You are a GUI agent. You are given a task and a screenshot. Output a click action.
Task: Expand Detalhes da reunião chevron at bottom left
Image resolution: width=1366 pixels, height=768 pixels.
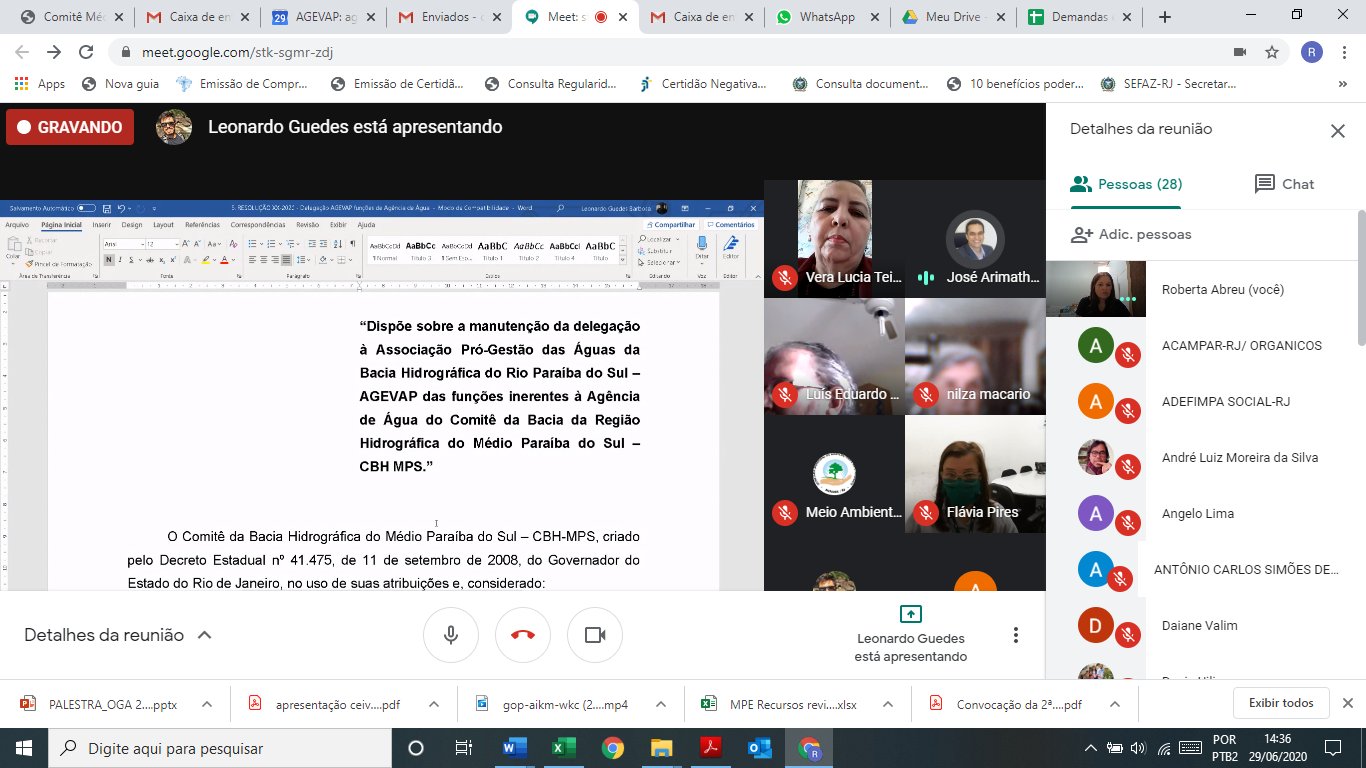[205, 635]
